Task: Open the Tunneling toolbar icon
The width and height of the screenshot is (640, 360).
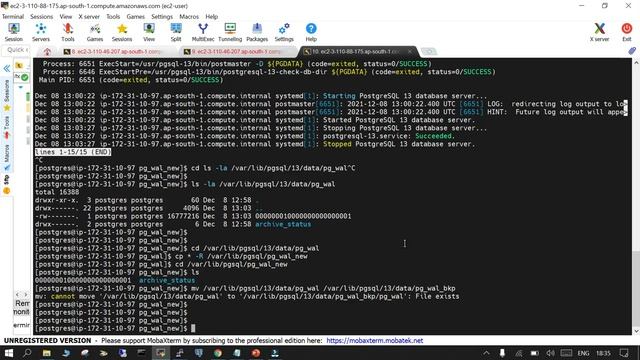Action: click(x=230, y=32)
